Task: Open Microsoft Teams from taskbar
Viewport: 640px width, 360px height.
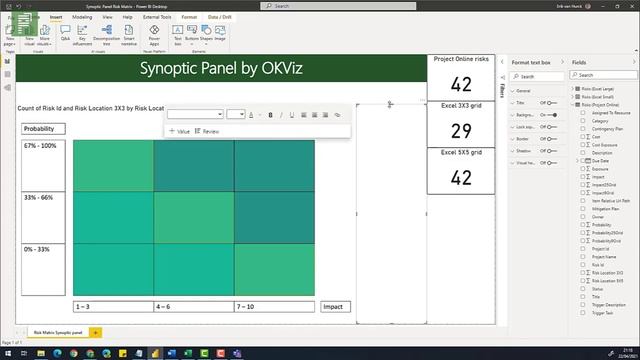Action: (x=237, y=353)
